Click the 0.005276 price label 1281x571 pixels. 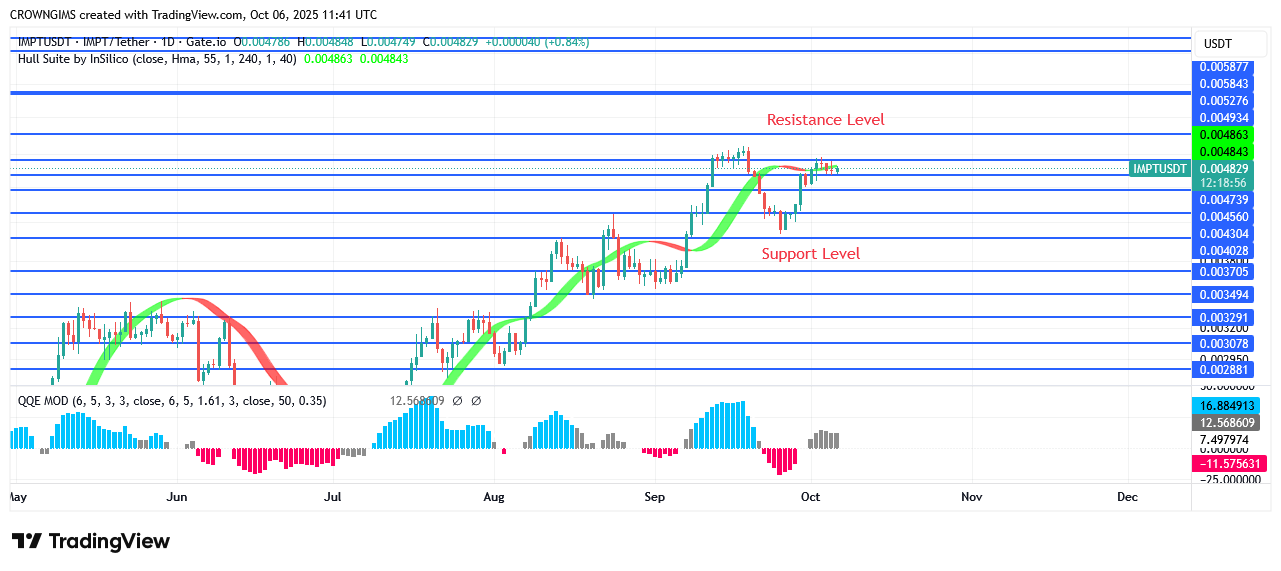click(1224, 101)
